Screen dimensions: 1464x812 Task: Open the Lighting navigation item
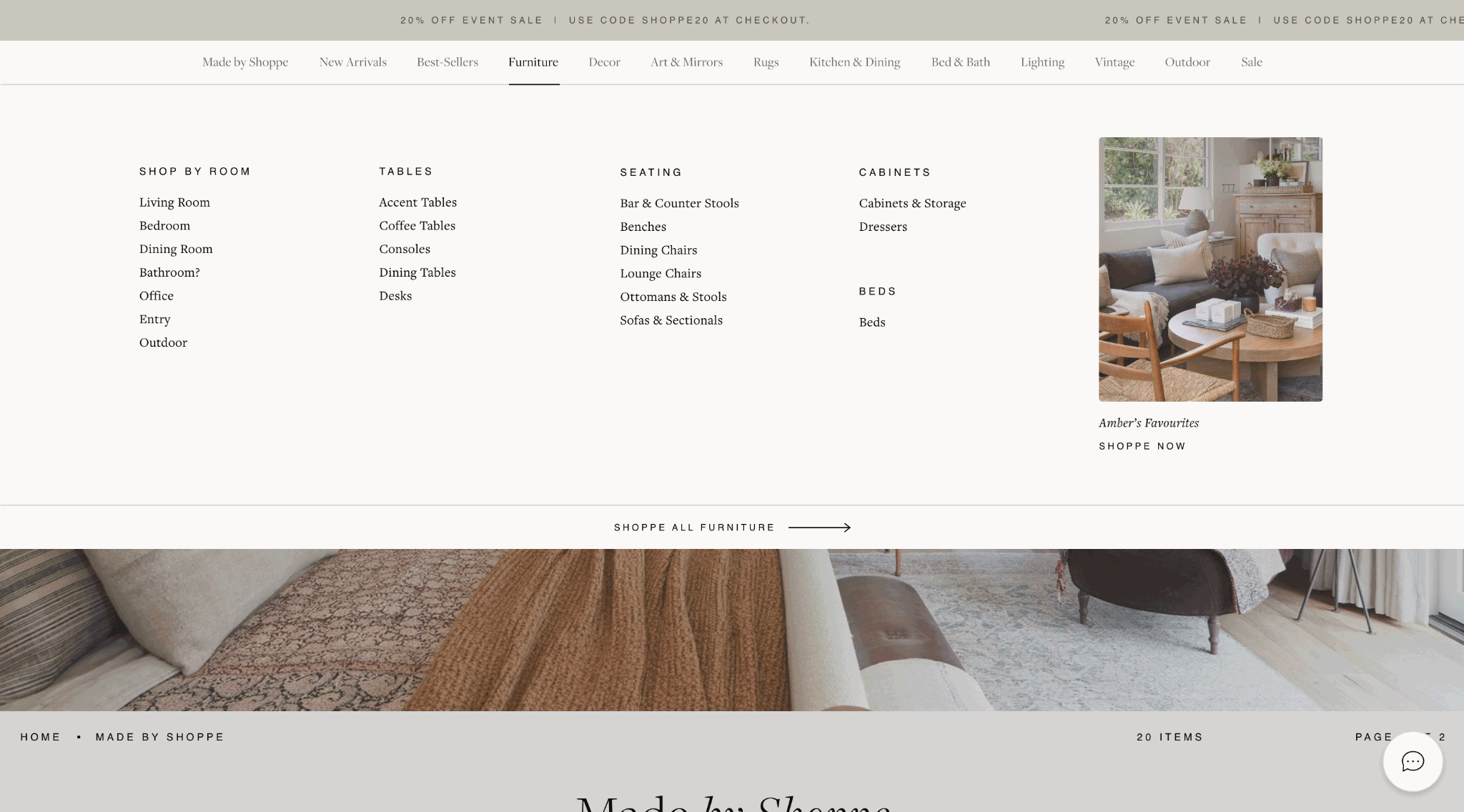(x=1042, y=62)
